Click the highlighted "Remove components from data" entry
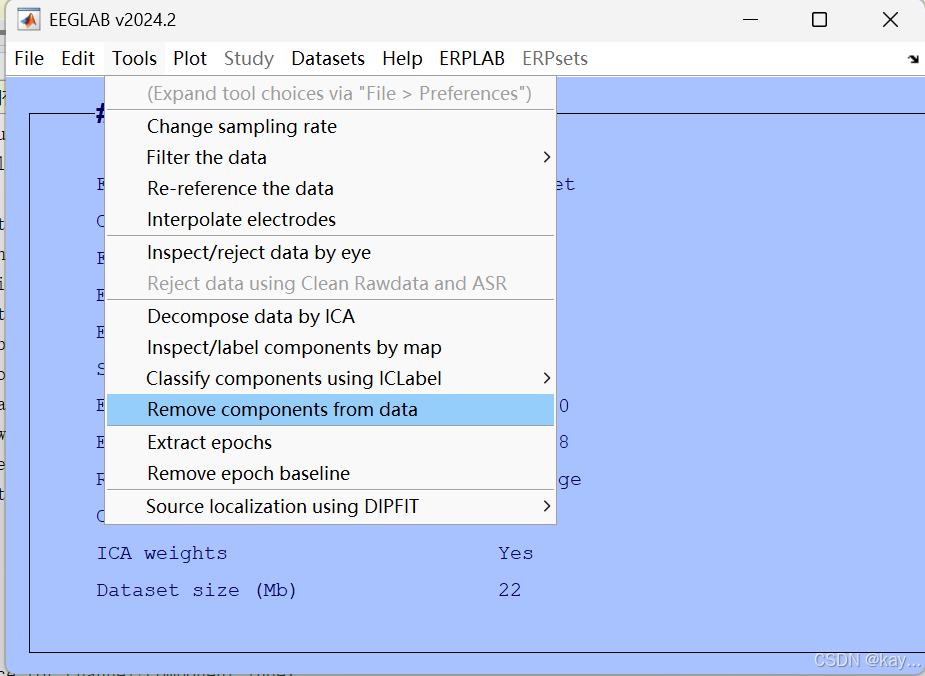Viewport: 925px width, 676px height. point(265,410)
